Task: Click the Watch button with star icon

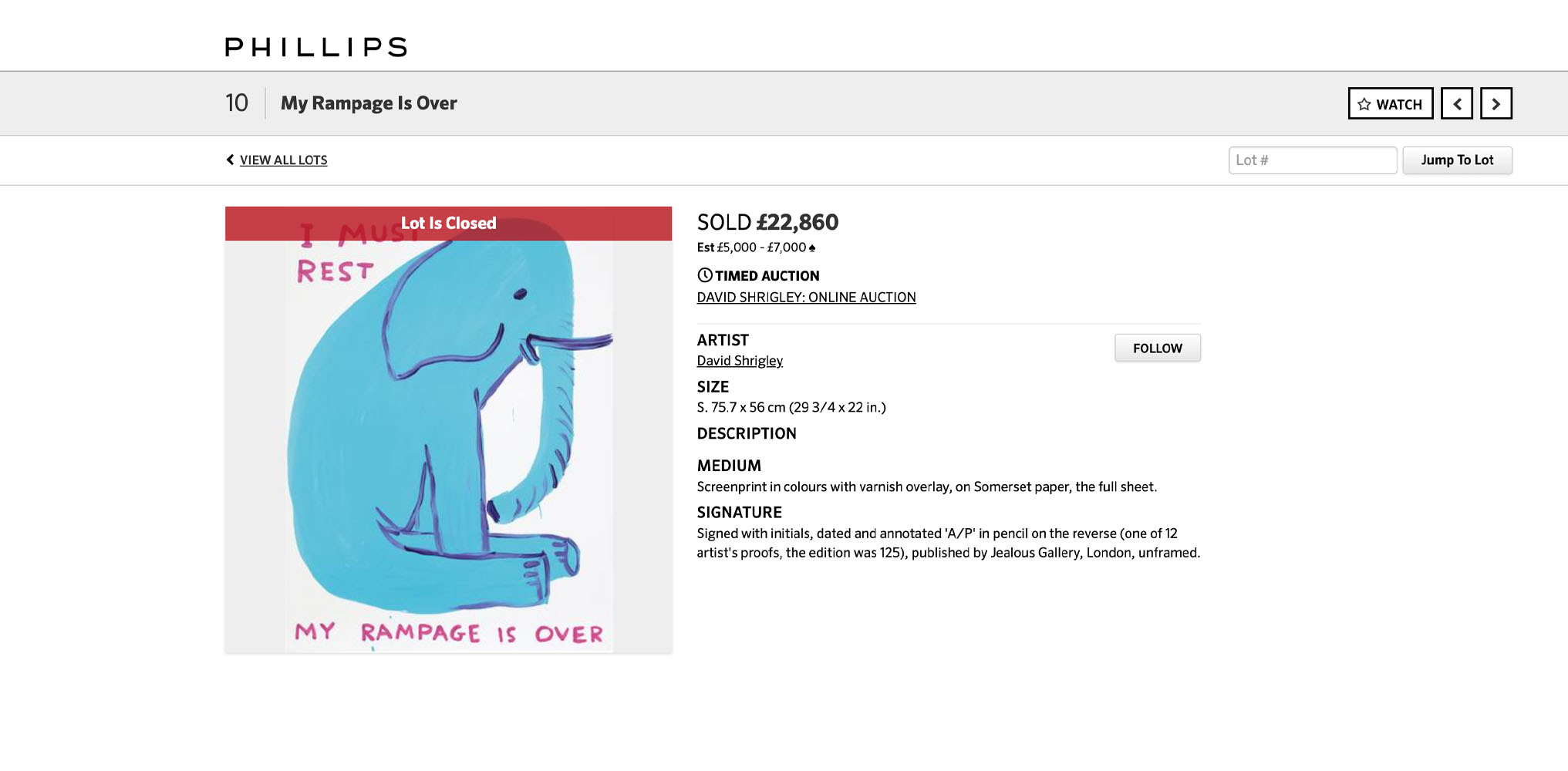Action: point(1391,103)
